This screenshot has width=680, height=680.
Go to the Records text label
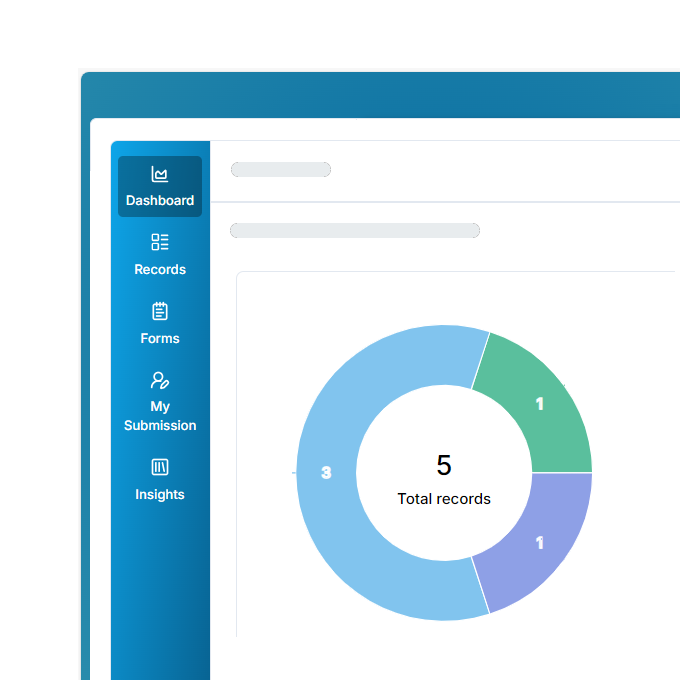[x=160, y=269]
